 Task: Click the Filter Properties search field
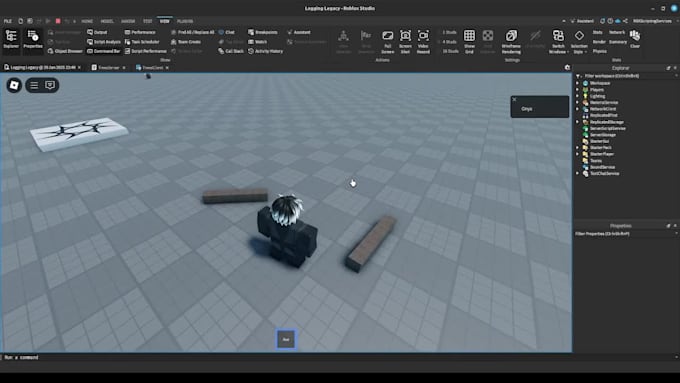pyautogui.click(x=626, y=233)
